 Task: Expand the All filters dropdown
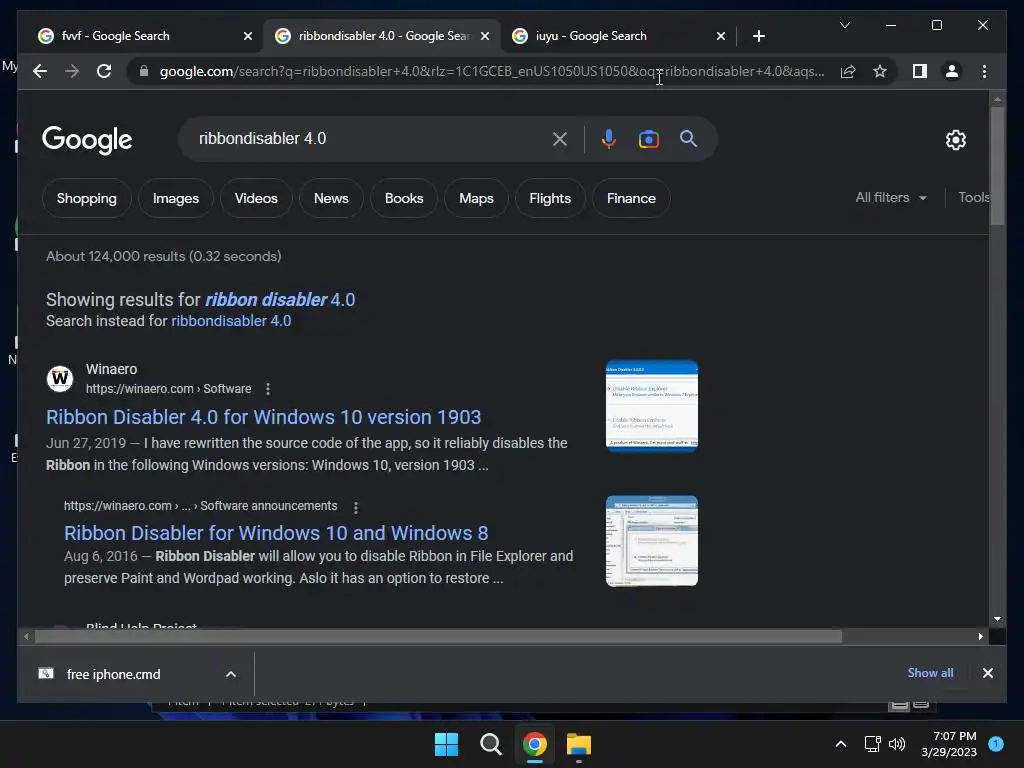click(x=891, y=197)
